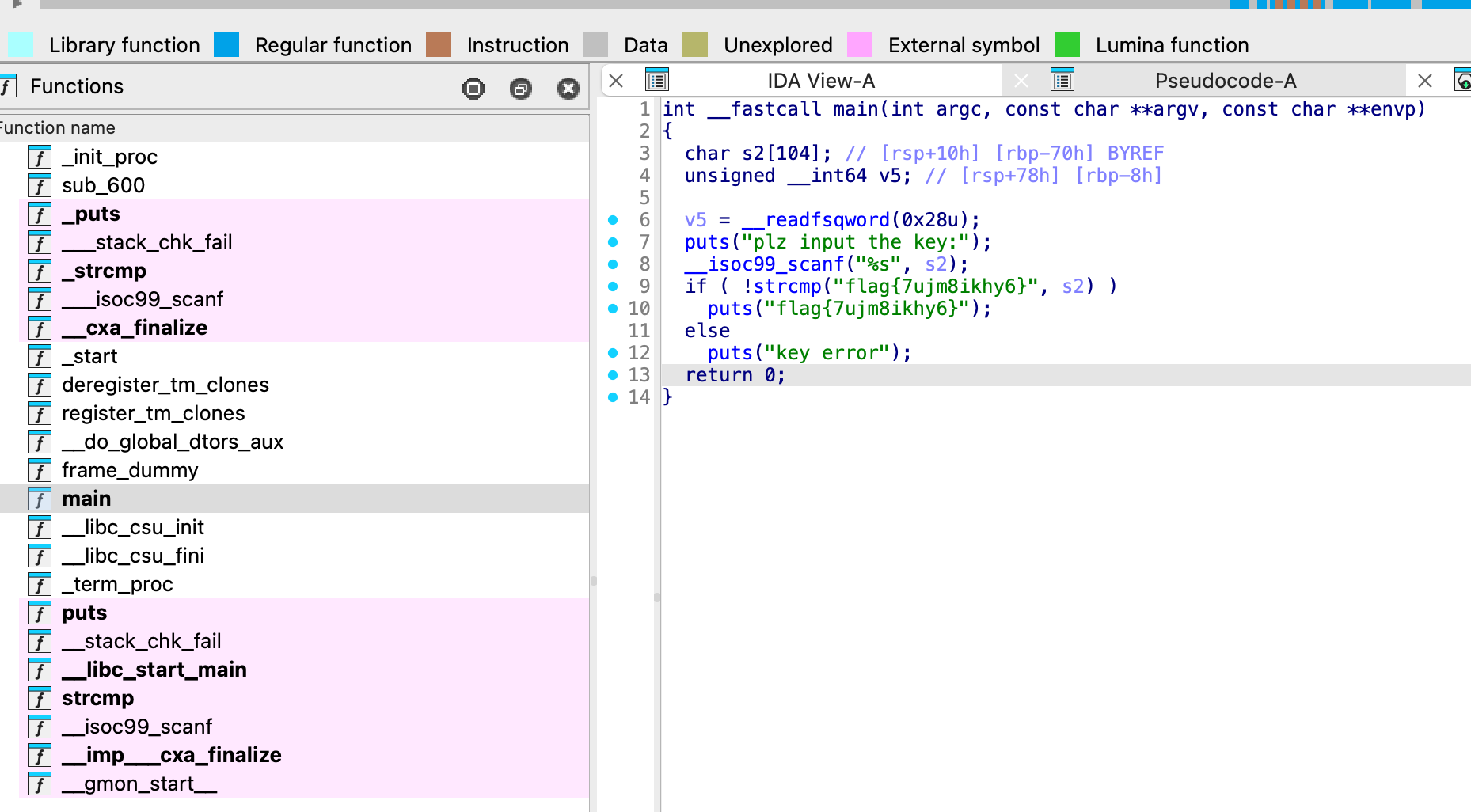This screenshot has width=1471, height=812.
Task: Click the main function icon
Action: click(x=40, y=499)
